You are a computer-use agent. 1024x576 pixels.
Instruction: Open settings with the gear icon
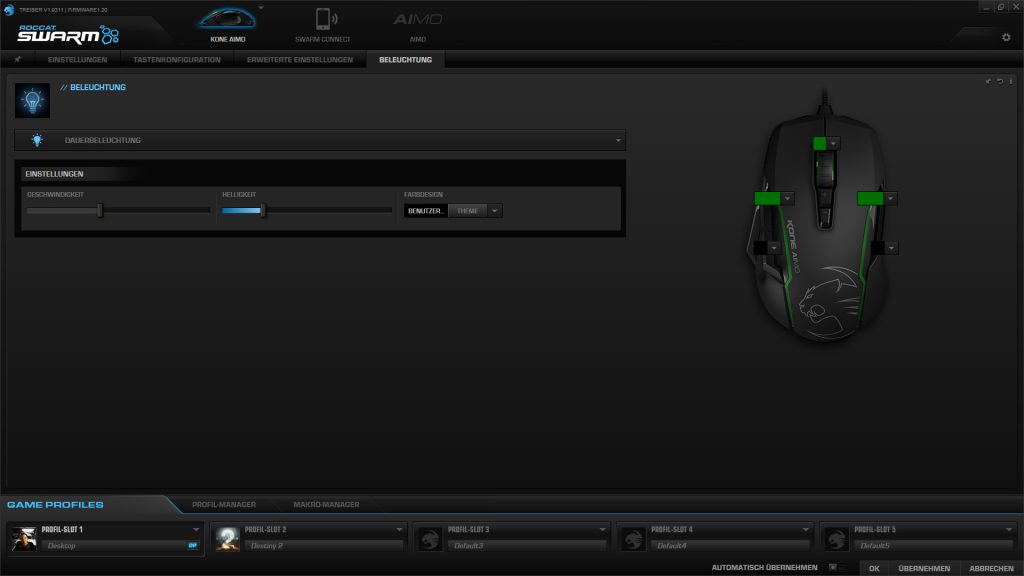1006,37
